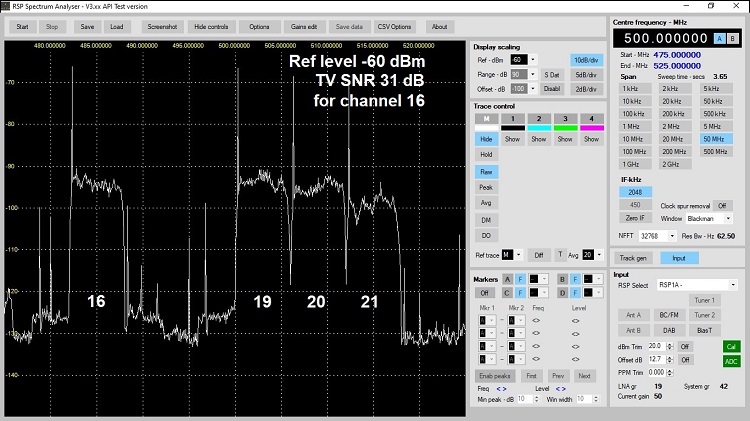The image size is (750, 421).
Task: Open the Options menu button
Action: pos(259,26)
